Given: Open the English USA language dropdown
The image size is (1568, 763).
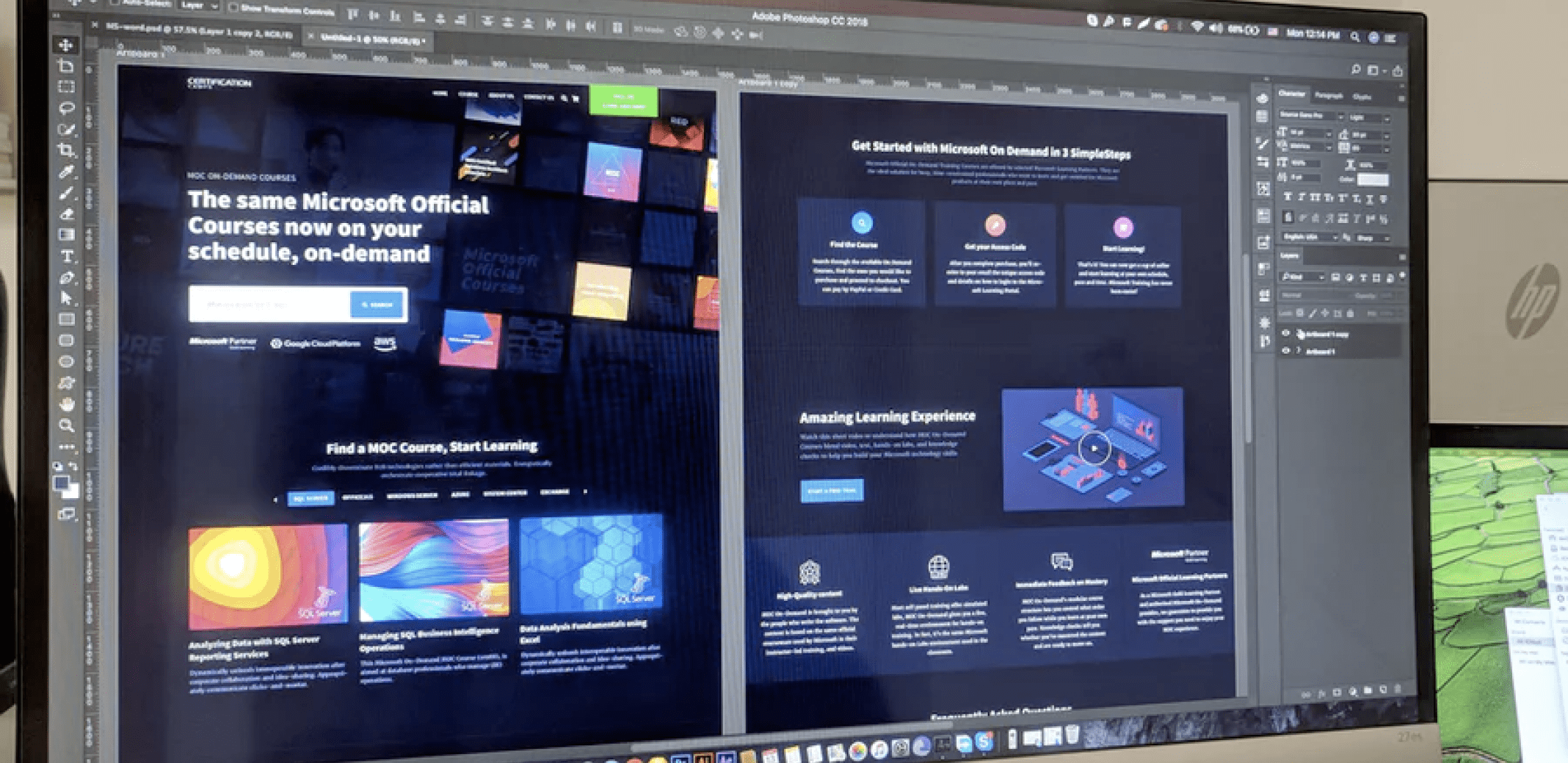Looking at the screenshot, I should click(x=1309, y=237).
